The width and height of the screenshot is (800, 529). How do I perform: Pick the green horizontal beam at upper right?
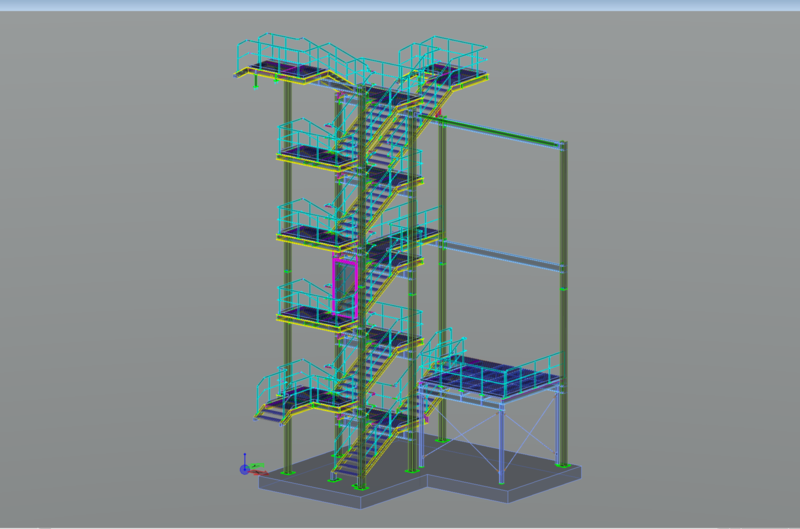pyautogui.click(x=500, y=133)
